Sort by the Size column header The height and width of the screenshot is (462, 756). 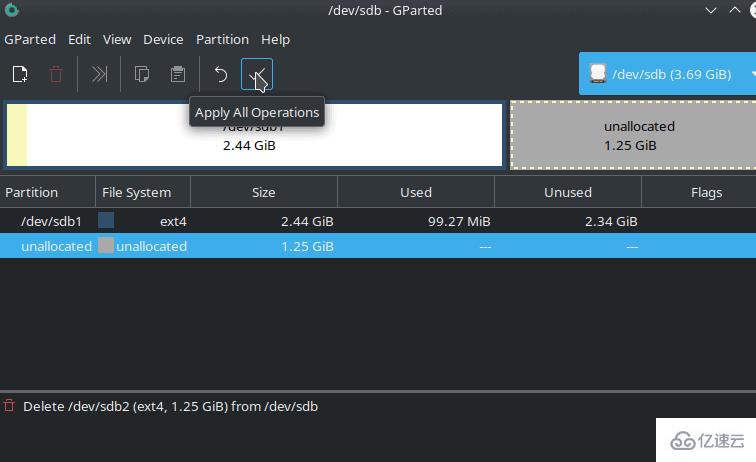[264, 192]
